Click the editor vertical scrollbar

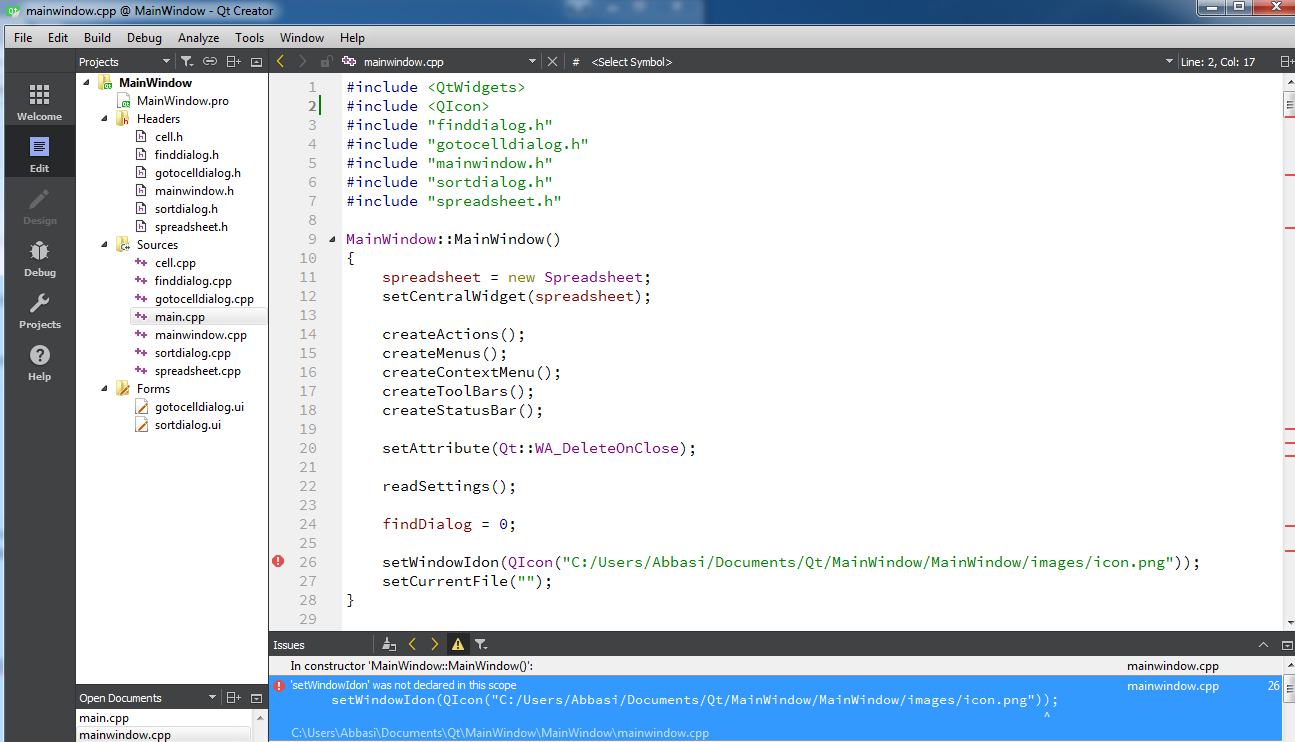click(x=1288, y=350)
